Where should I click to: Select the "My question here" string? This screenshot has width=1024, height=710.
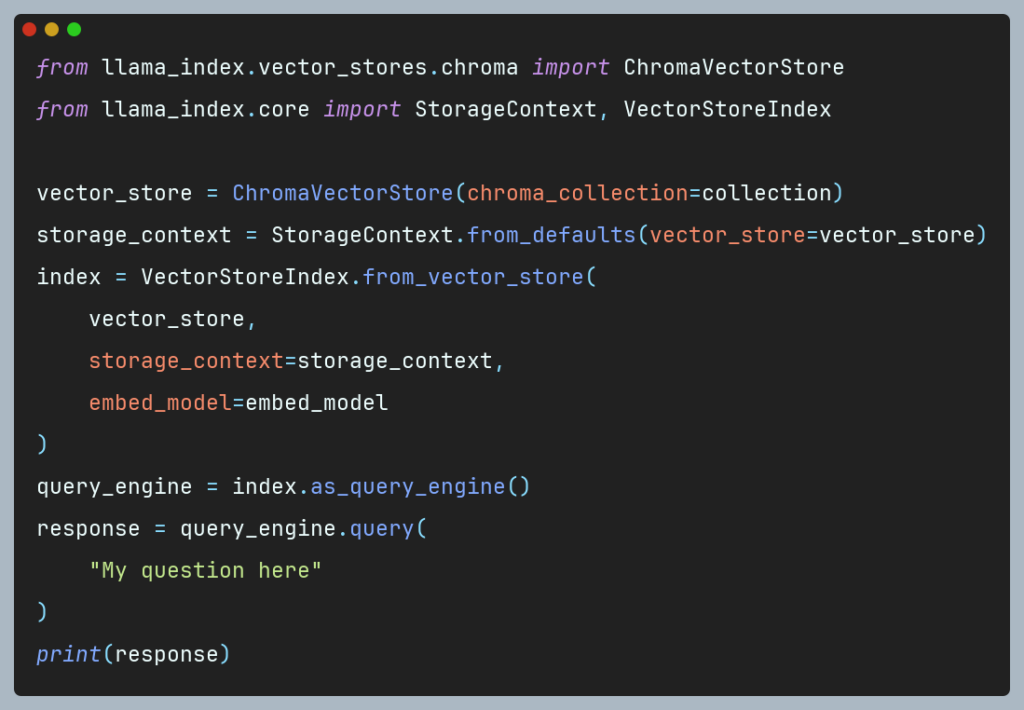pyautogui.click(x=206, y=570)
